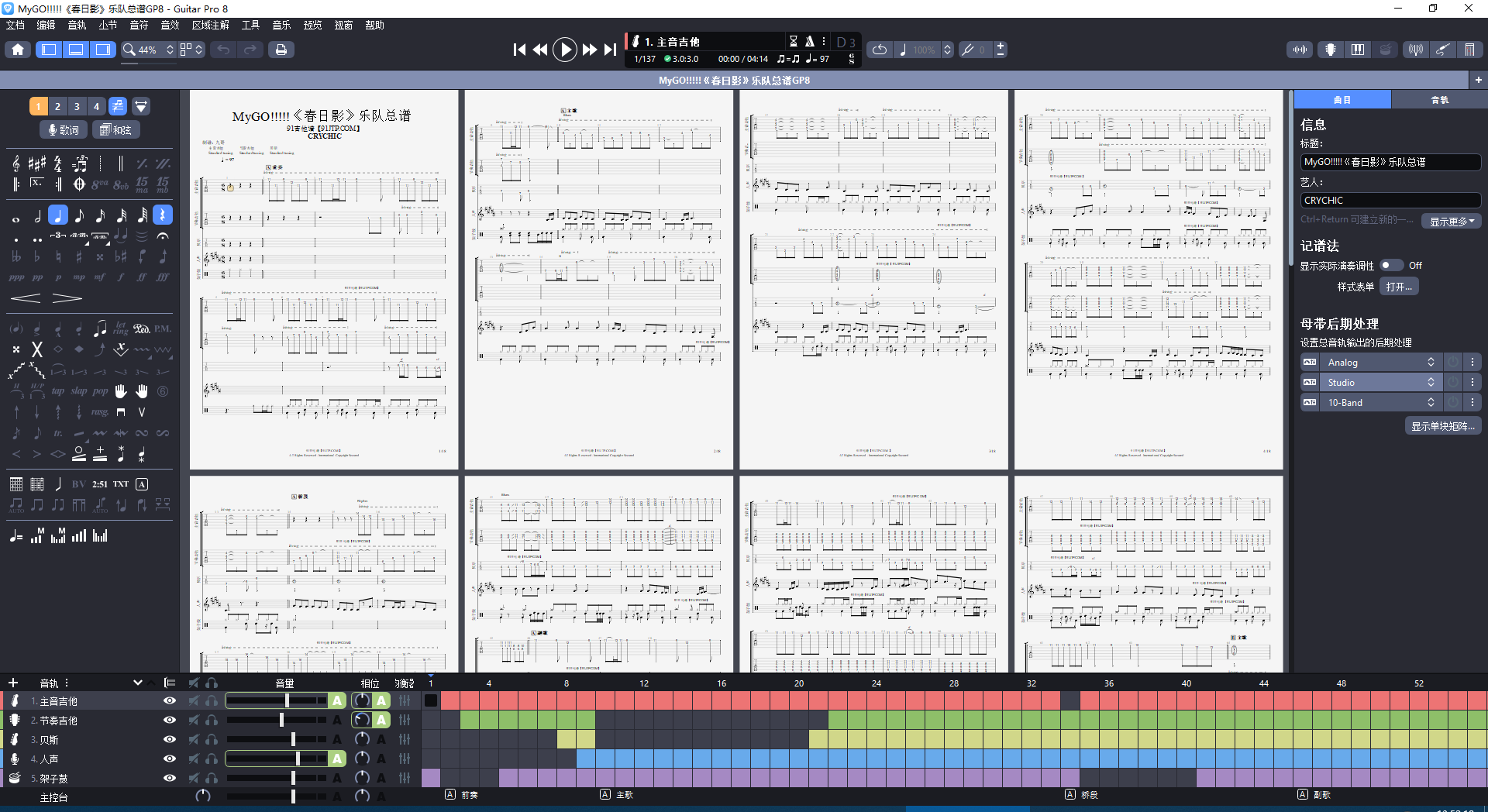The image size is (1488, 812).
Task: Click the undo arrow icon
Action: 223,50
